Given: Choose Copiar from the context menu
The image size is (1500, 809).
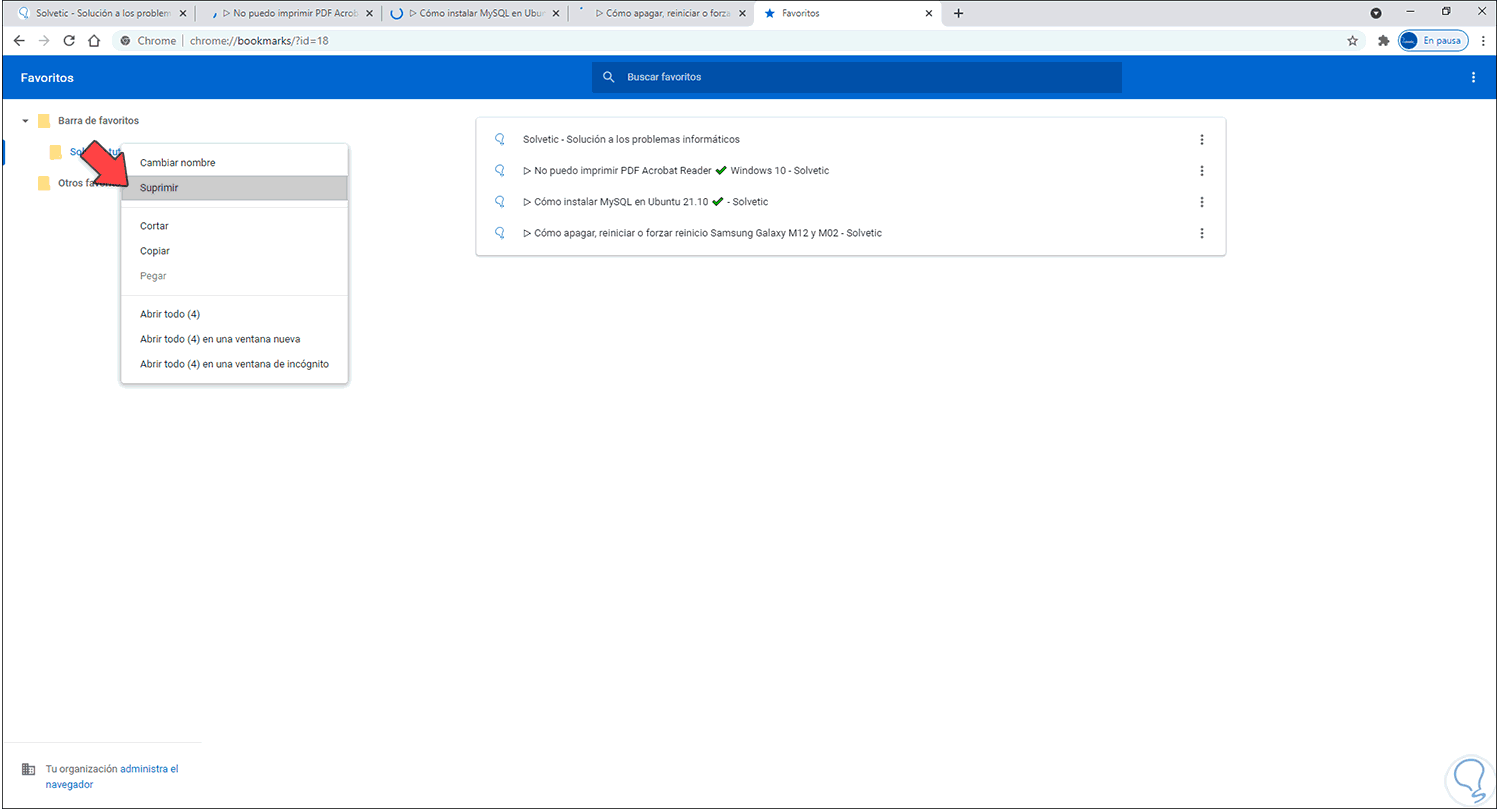Looking at the screenshot, I should click(x=234, y=251).
